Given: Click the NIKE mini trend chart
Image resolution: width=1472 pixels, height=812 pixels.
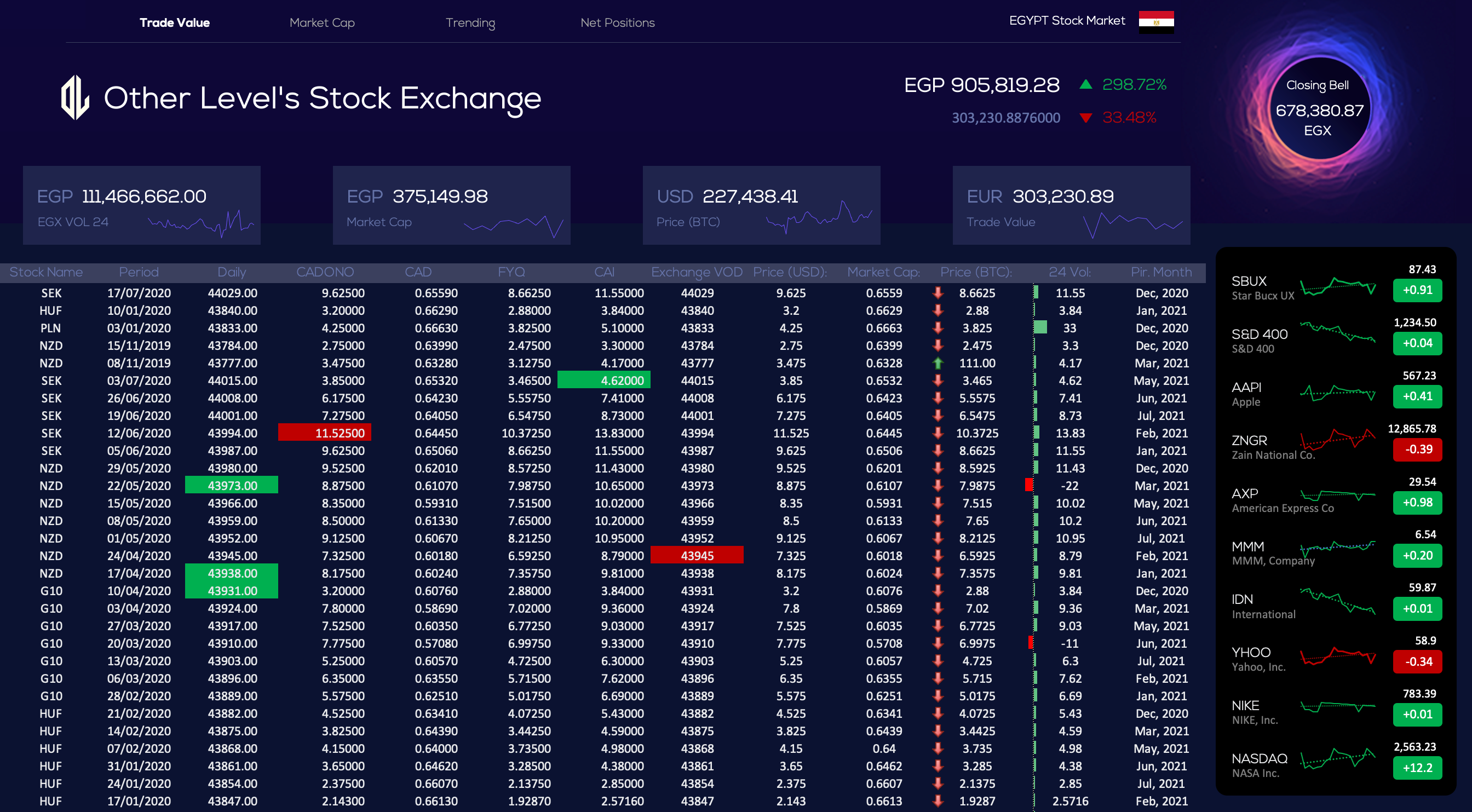Looking at the screenshot, I should (1338, 707).
